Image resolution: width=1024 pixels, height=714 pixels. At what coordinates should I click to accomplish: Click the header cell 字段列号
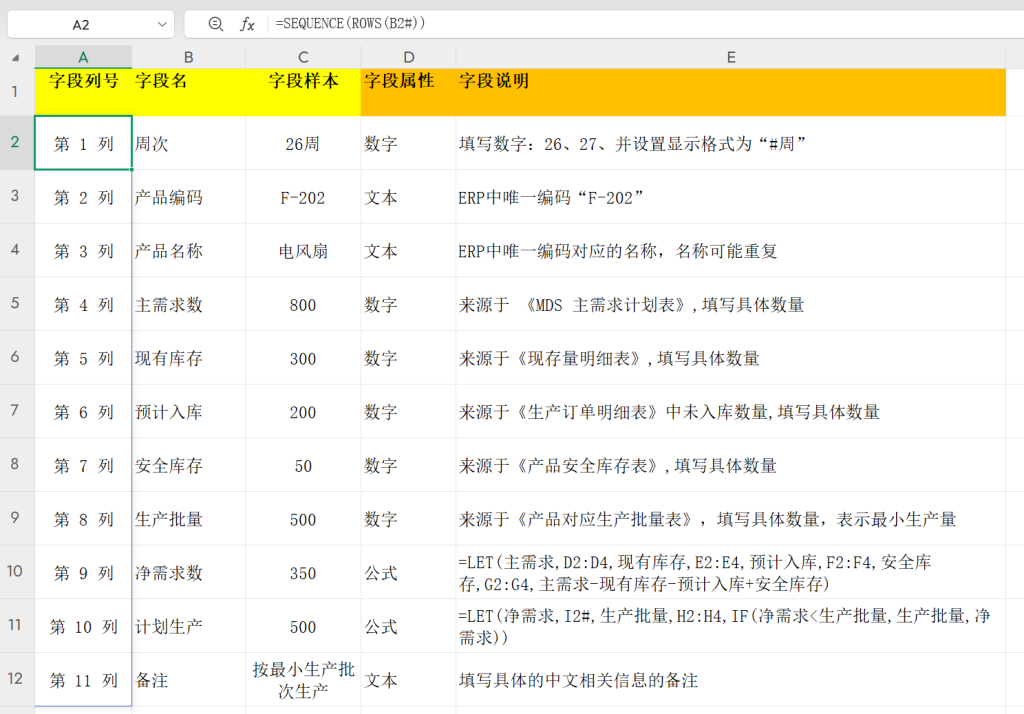click(x=84, y=91)
